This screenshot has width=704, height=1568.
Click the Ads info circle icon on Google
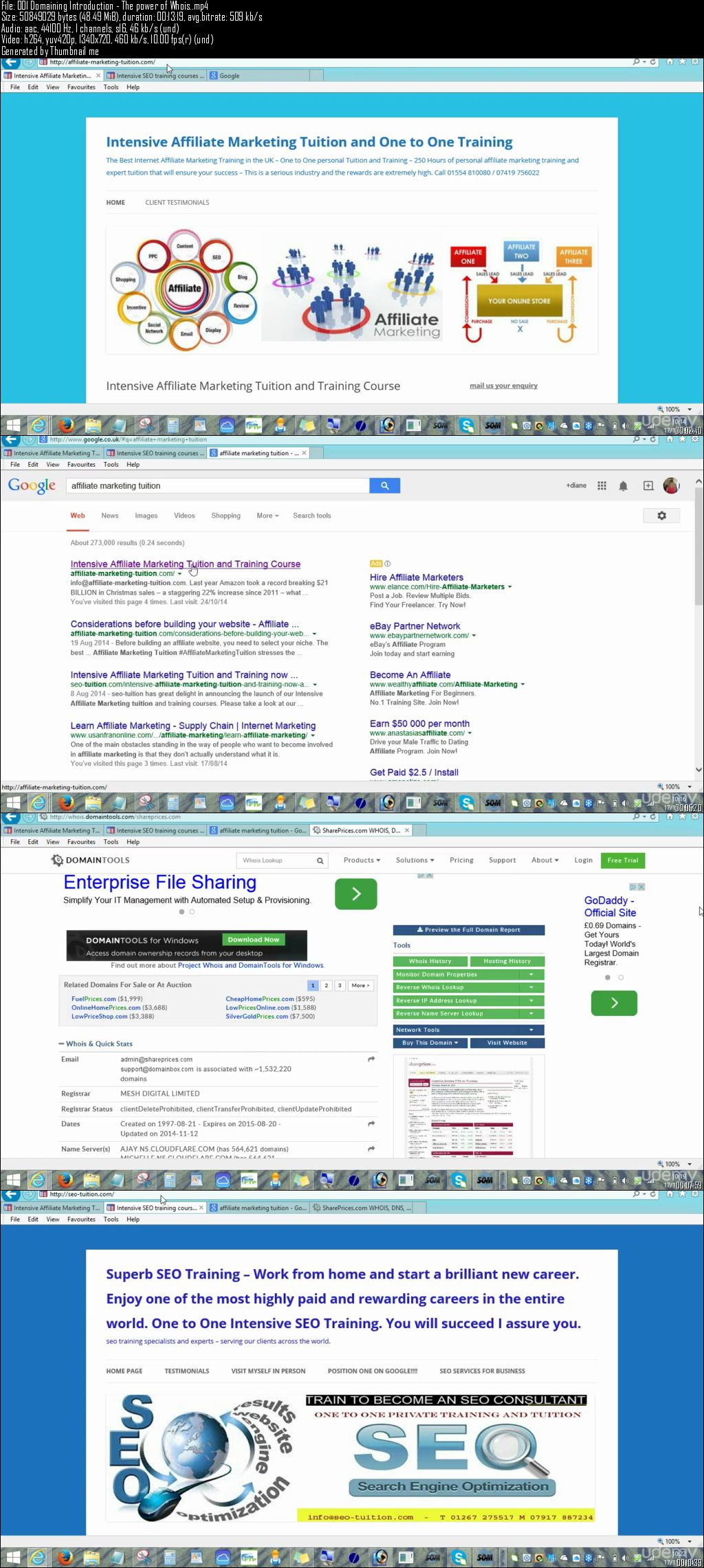(x=387, y=564)
